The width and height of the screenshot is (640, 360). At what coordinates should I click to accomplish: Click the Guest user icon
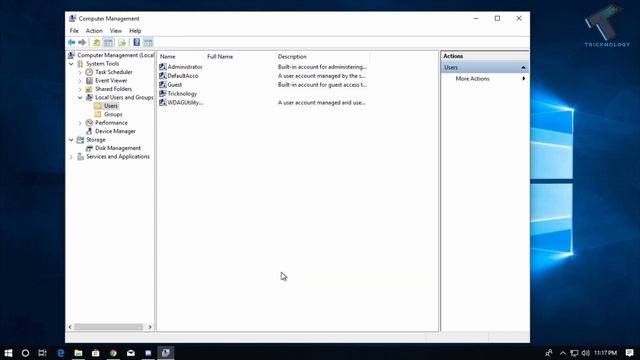pyautogui.click(x=163, y=84)
